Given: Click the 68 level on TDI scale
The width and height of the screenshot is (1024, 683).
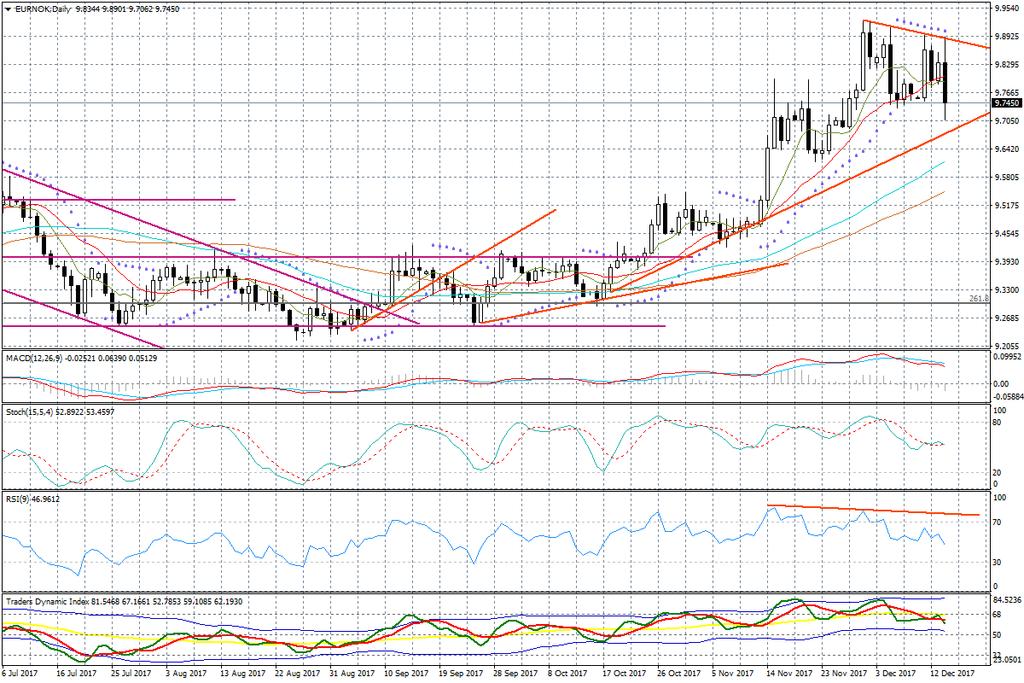Looking at the screenshot, I should (997, 614).
